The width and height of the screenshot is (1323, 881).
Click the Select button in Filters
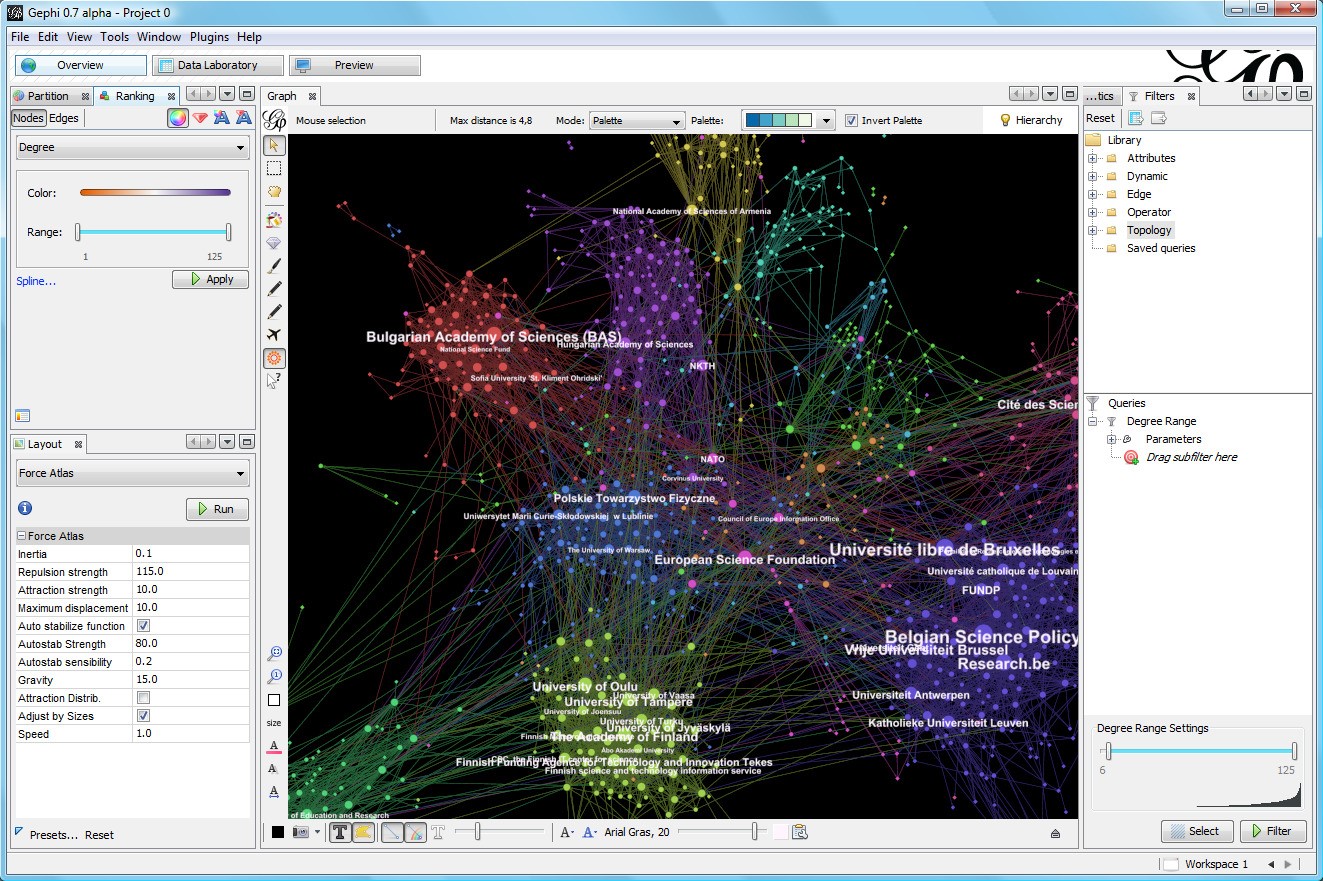[1196, 831]
